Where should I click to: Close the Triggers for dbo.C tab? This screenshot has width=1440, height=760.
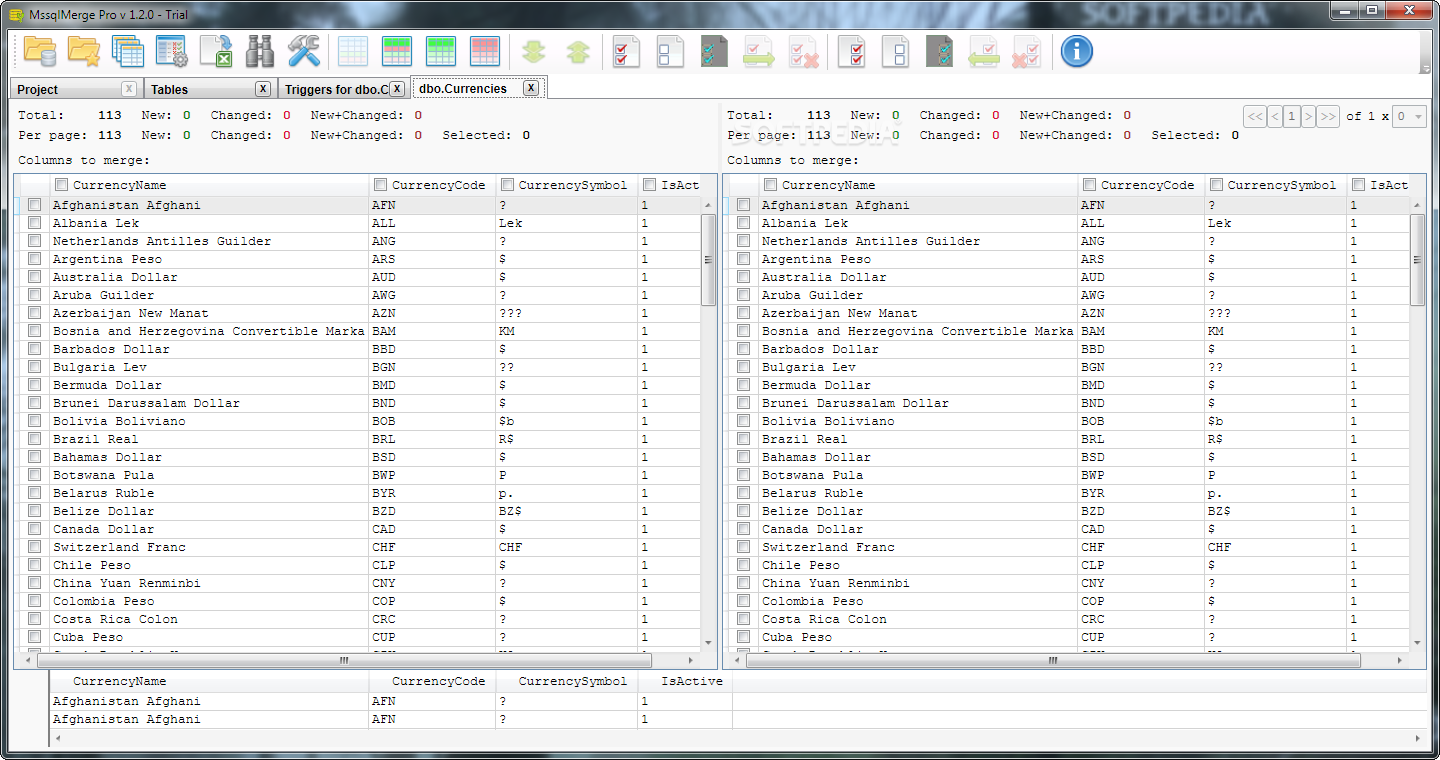[397, 89]
